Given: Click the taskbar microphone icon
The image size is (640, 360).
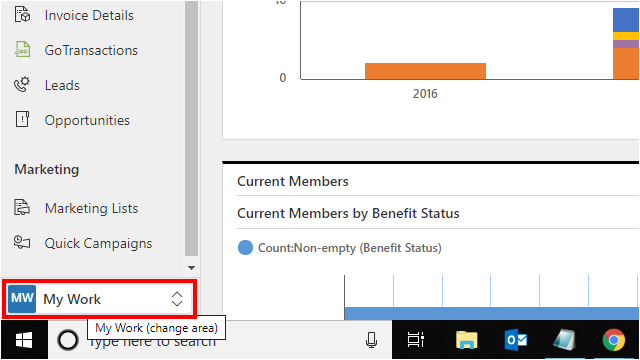Looking at the screenshot, I should click(x=371, y=340).
